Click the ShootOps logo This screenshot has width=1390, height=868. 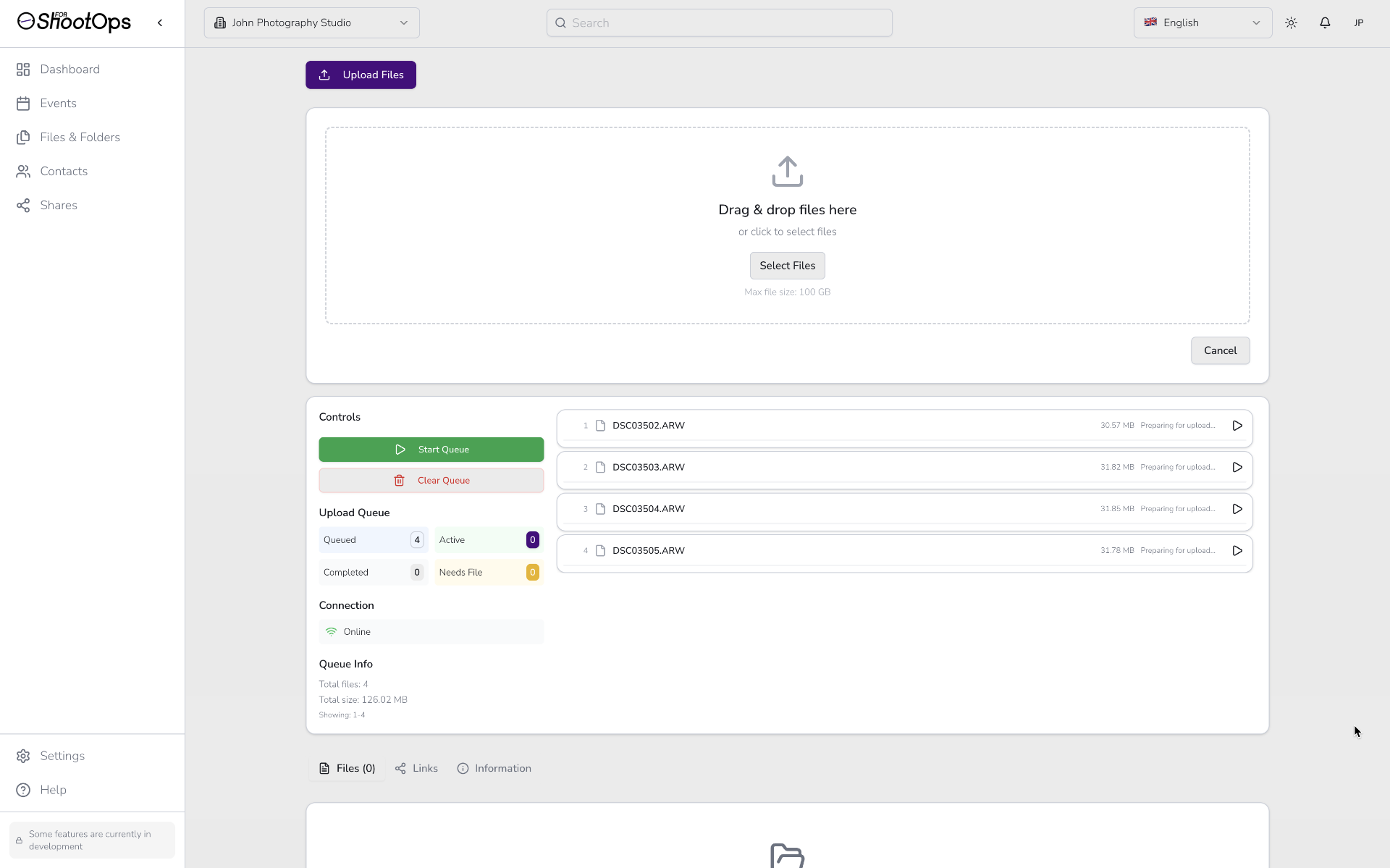pyautogui.click(x=73, y=22)
